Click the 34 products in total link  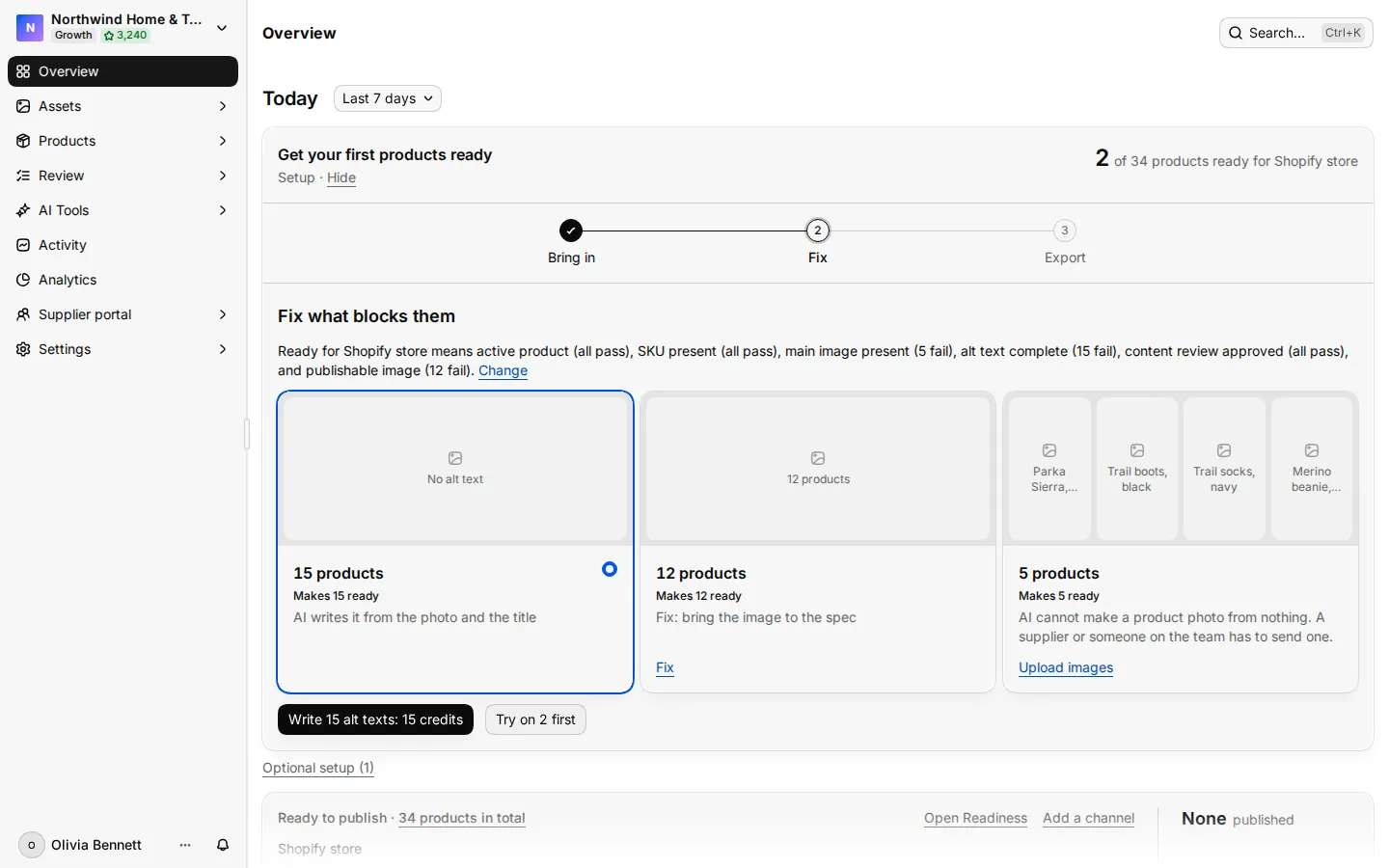(462, 818)
